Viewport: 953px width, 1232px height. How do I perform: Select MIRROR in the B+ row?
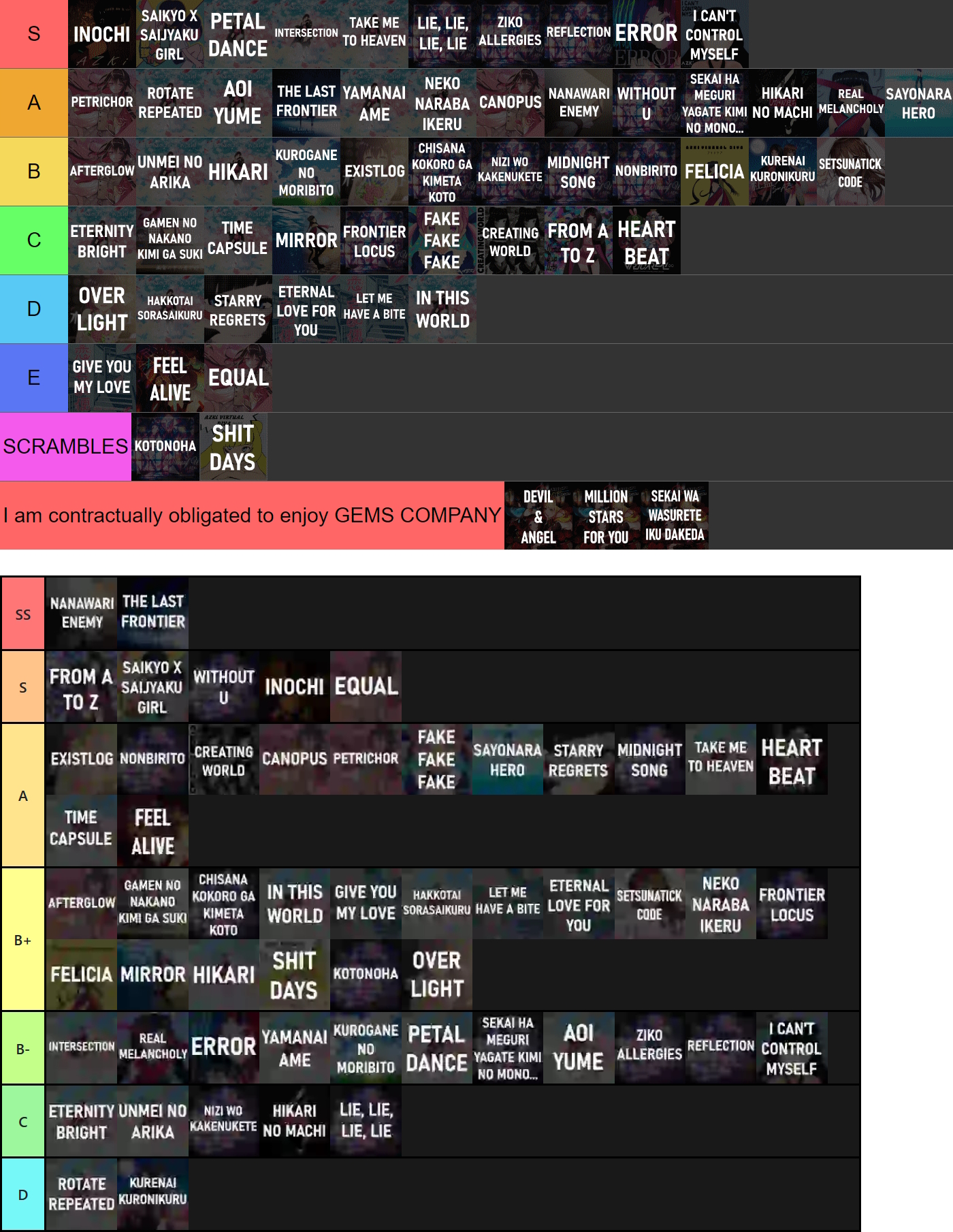coord(152,975)
